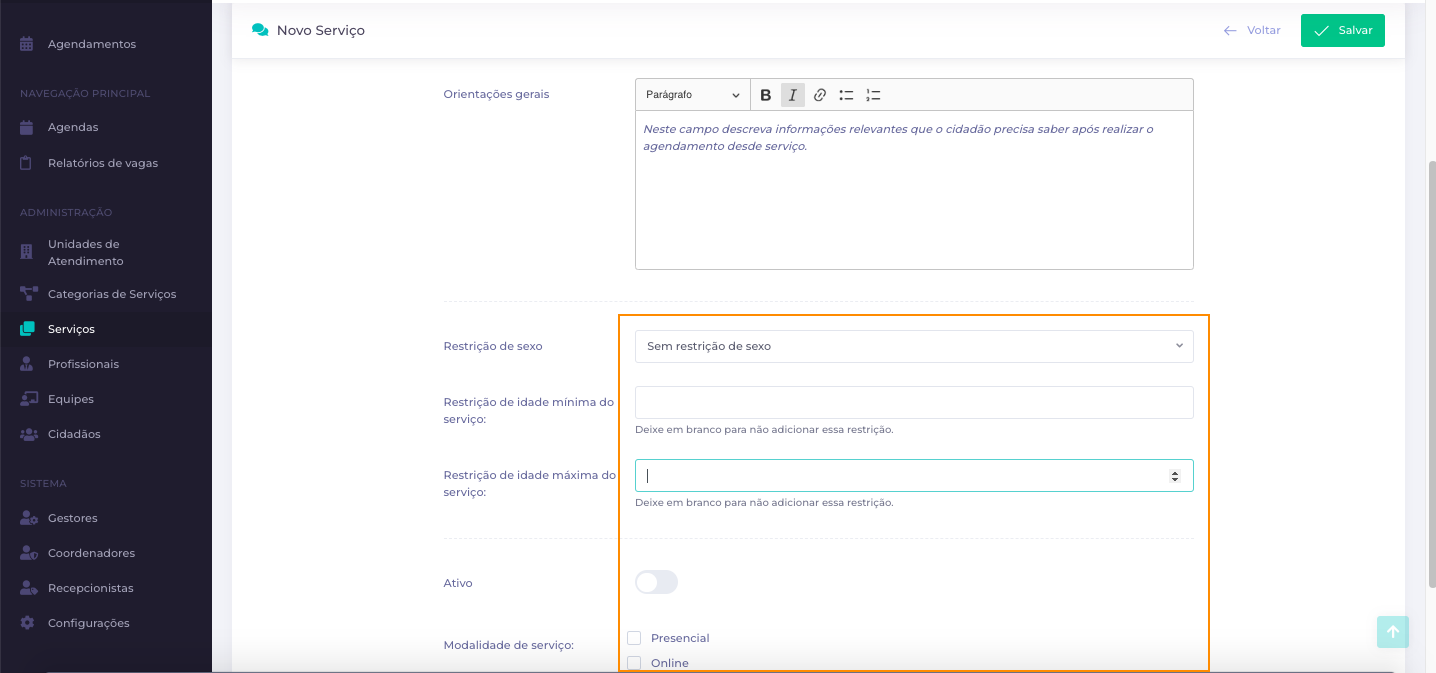The width and height of the screenshot is (1436, 673).
Task: Click the Unidades de Atendimento building icon
Action: pyautogui.click(x=27, y=252)
